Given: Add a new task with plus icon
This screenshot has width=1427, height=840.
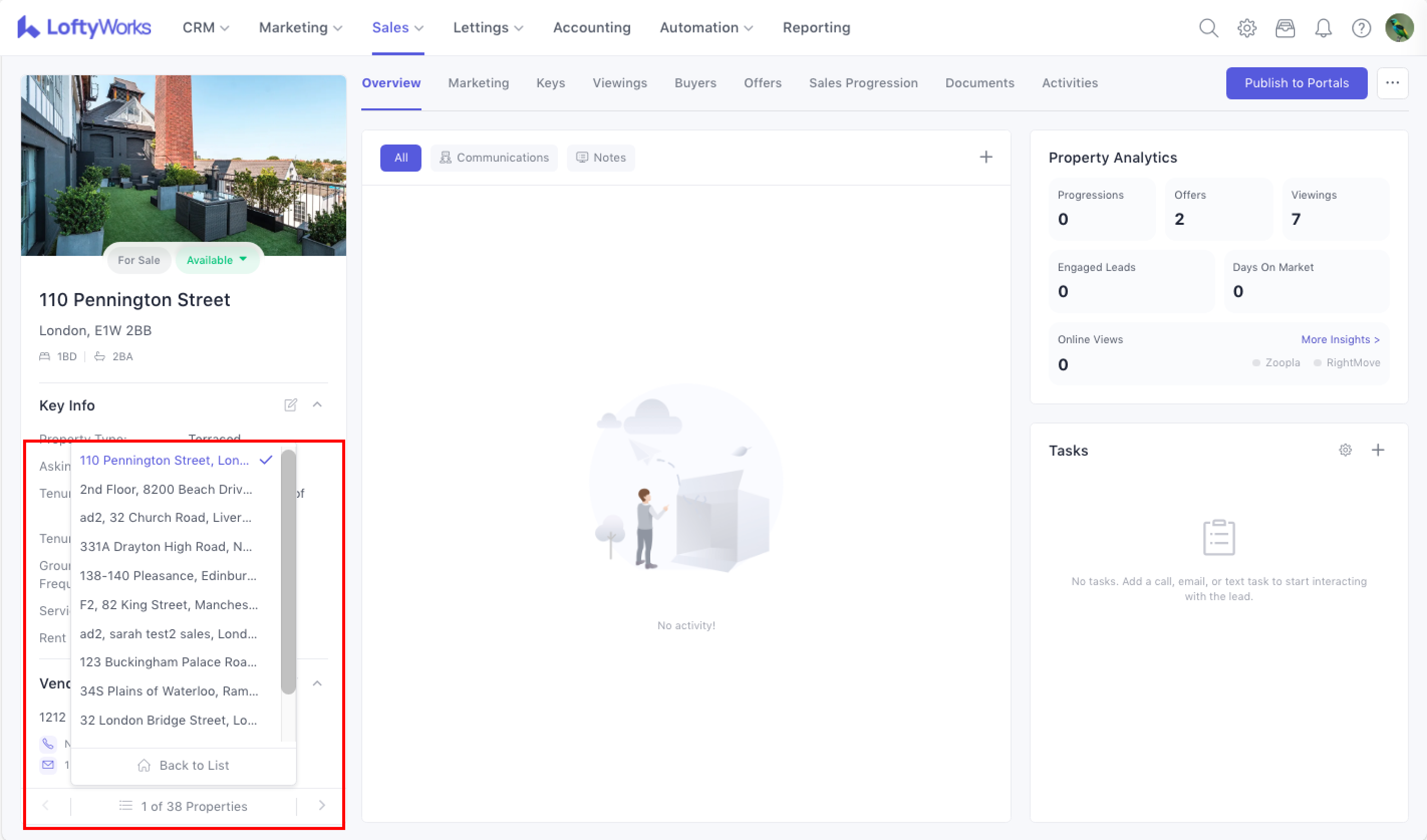Looking at the screenshot, I should (x=1378, y=450).
